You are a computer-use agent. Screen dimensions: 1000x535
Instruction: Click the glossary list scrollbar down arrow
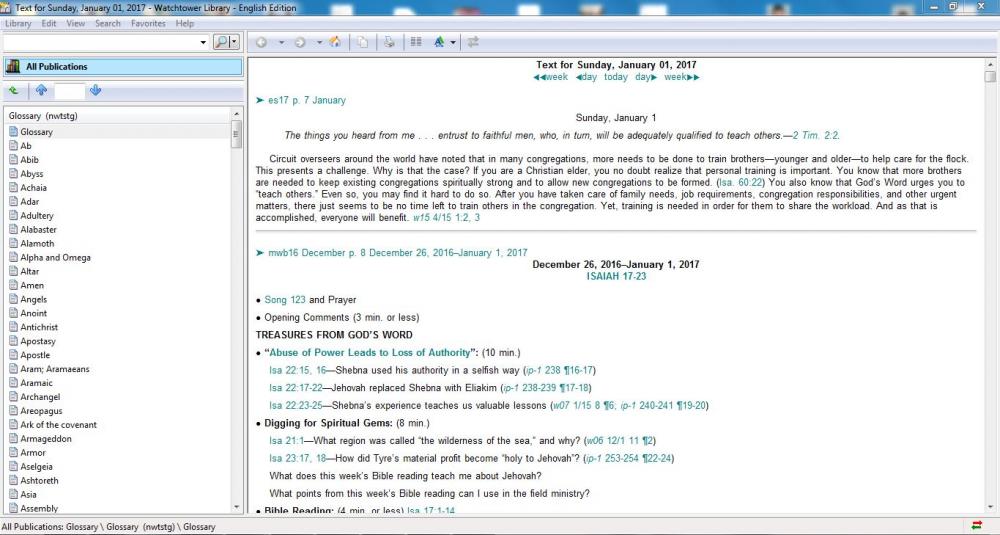click(x=237, y=508)
